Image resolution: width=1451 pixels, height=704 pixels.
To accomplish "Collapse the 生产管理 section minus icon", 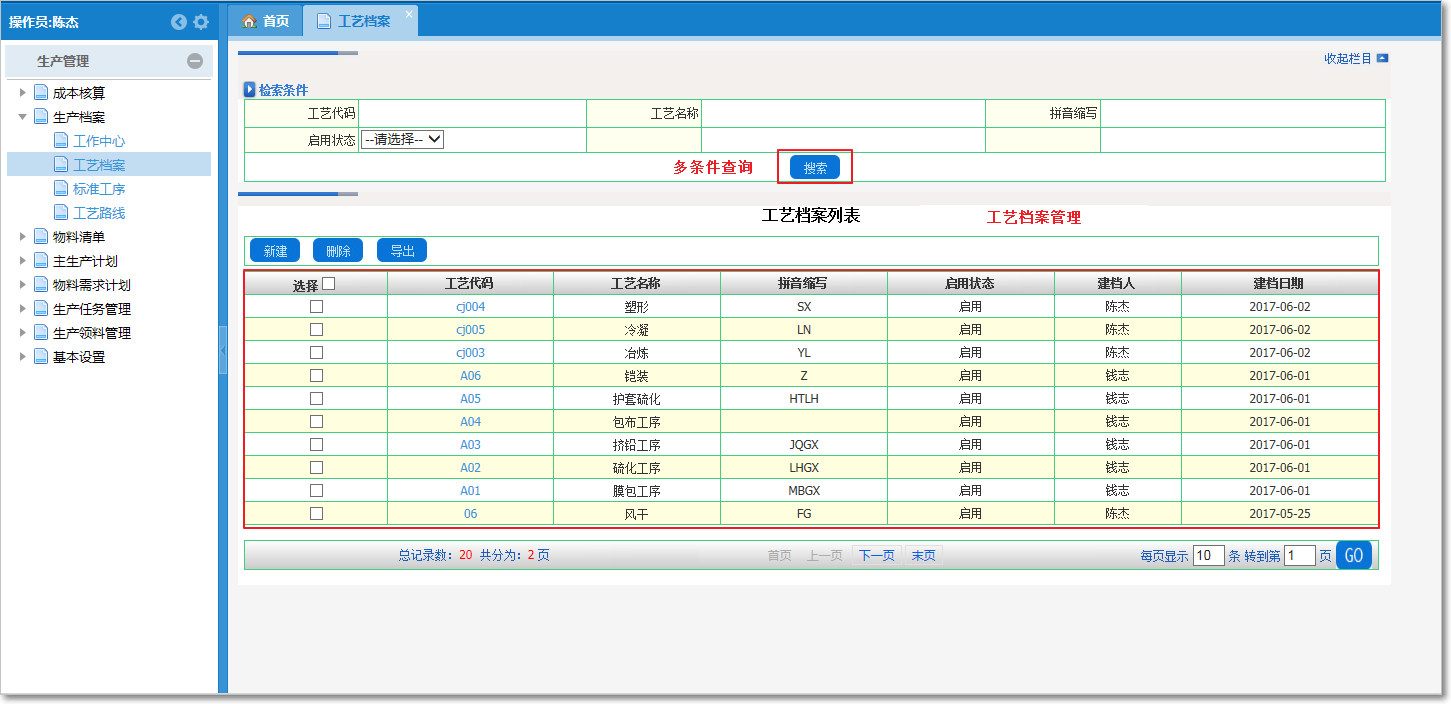I will (x=195, y=61).
